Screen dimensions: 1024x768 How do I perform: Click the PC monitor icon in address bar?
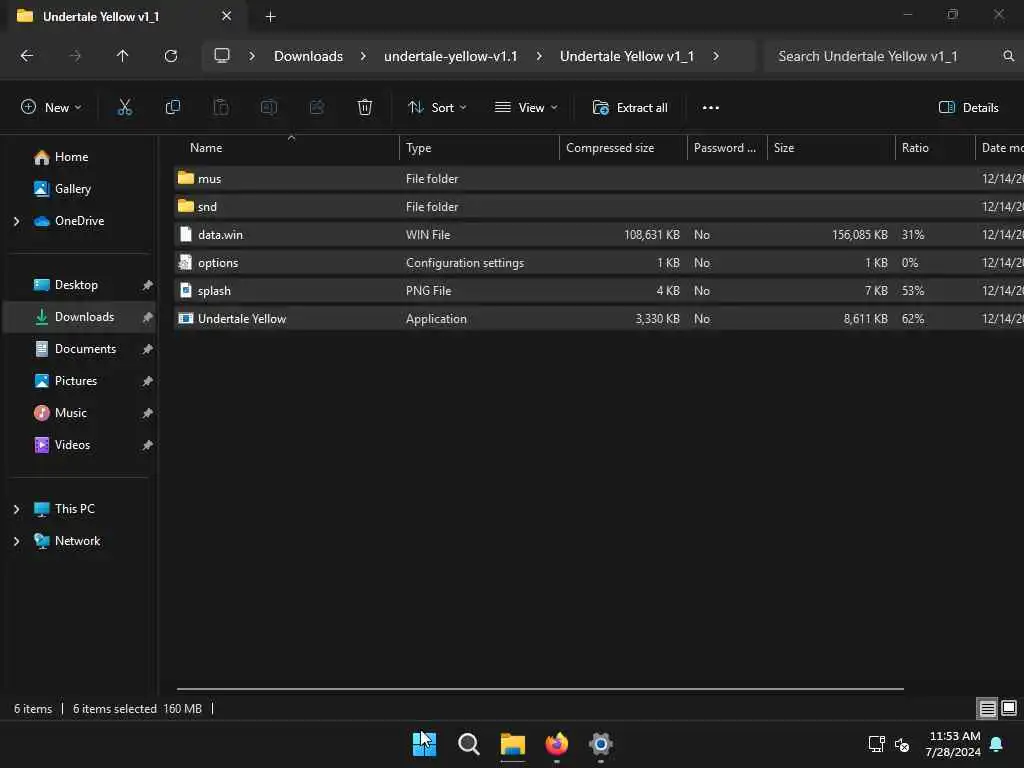(x=222, y=56)
